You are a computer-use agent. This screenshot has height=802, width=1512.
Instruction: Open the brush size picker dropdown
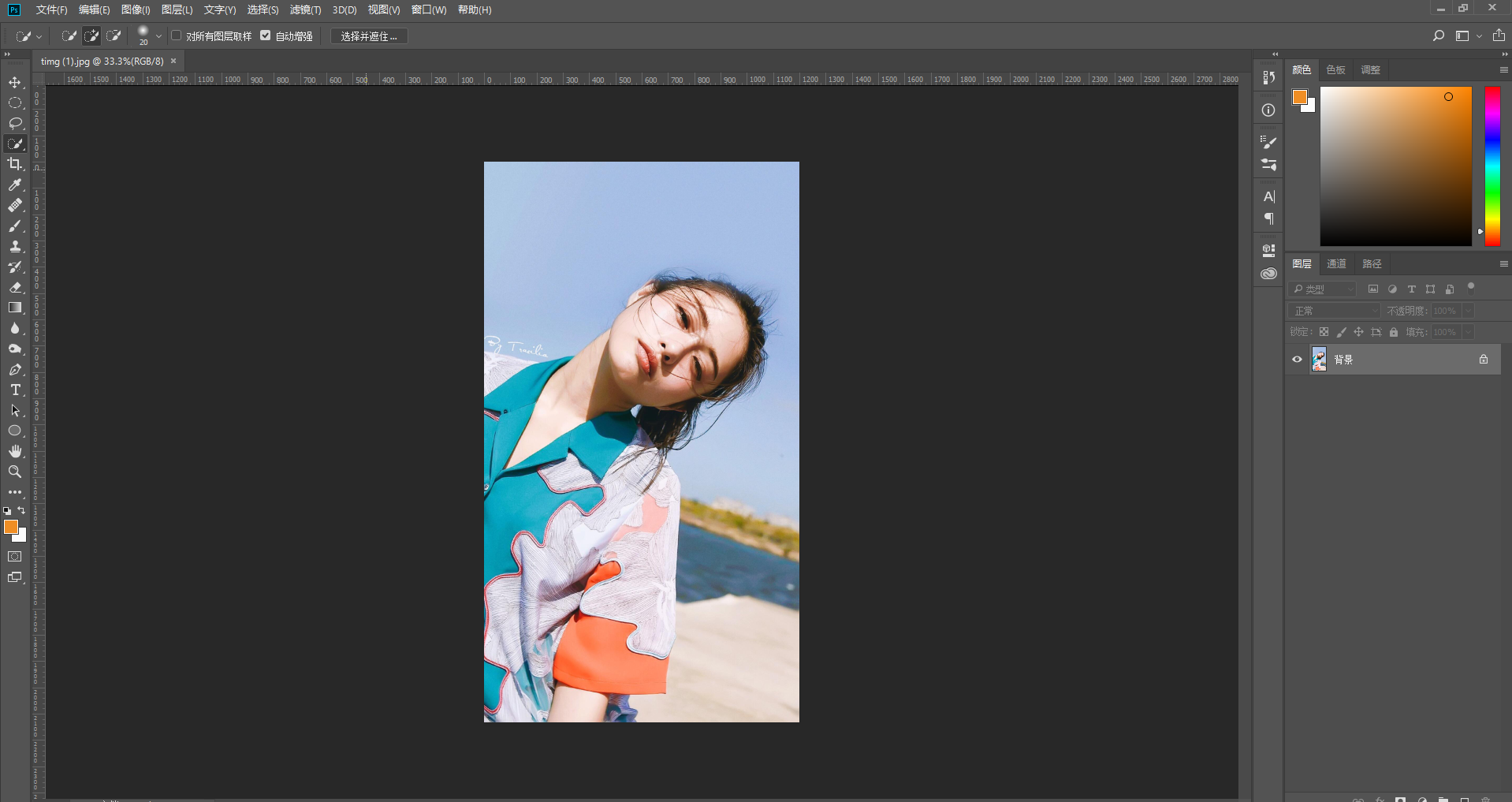click(x=158, y=36)
